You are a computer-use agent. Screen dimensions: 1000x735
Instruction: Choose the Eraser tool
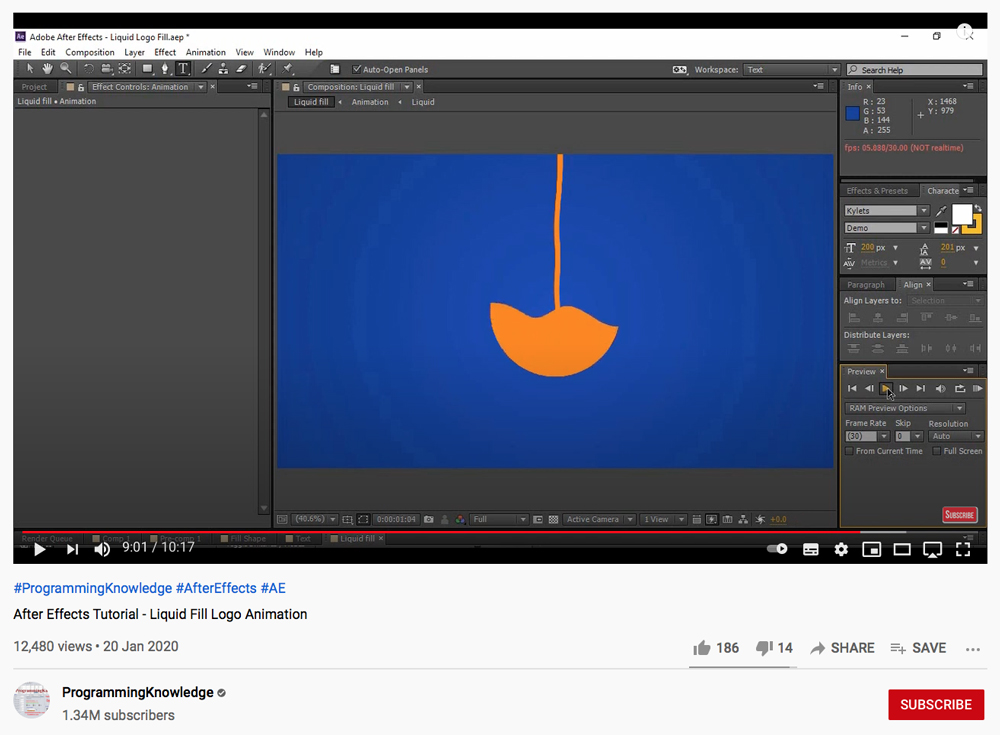point(241,69)
